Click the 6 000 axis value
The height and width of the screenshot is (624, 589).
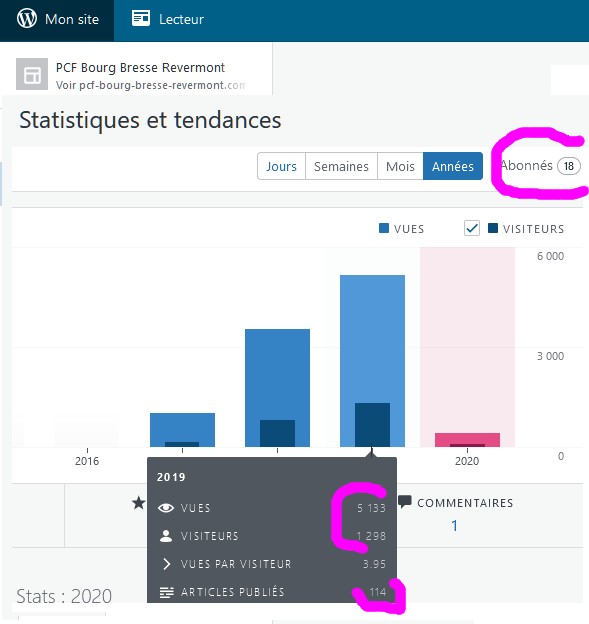(x=550, y=256)
